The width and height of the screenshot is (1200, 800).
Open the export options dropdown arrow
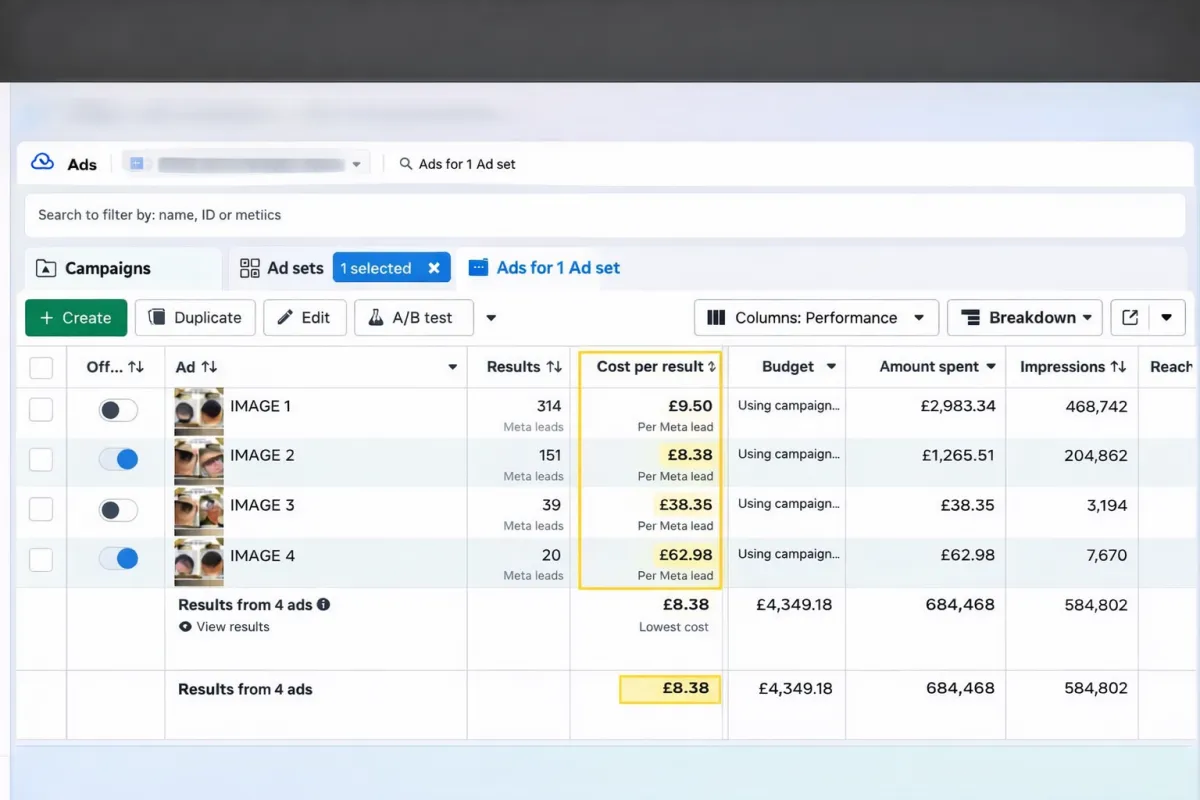(x=1167, y=318)
